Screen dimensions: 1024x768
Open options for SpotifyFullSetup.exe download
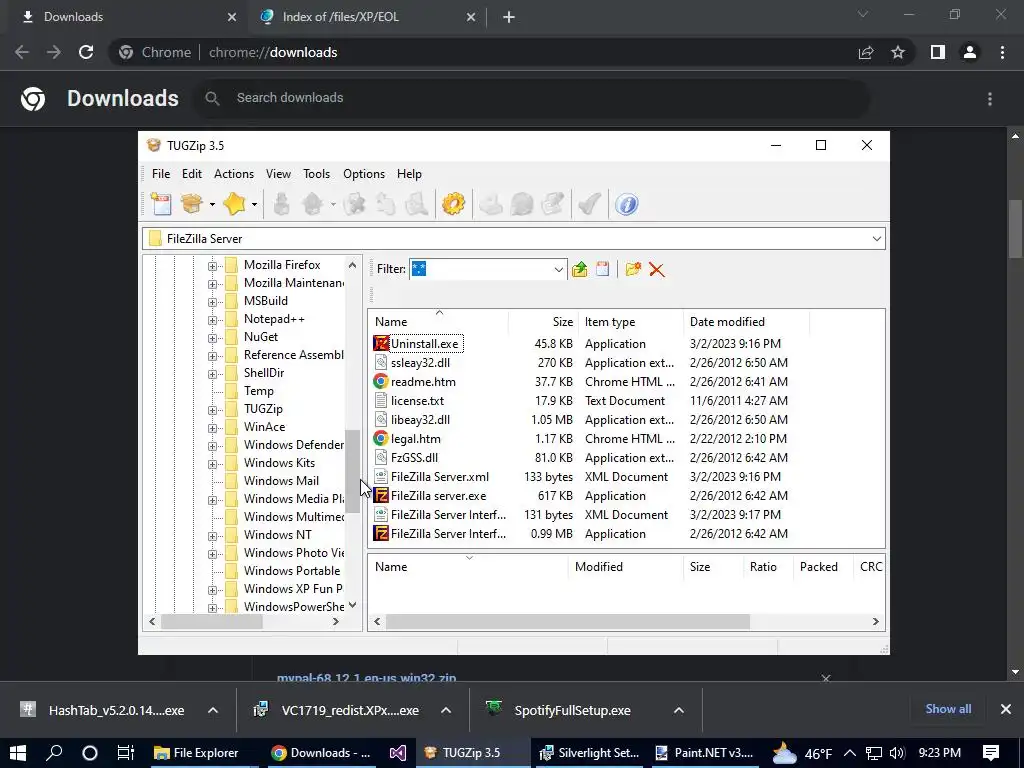point(679,710)
